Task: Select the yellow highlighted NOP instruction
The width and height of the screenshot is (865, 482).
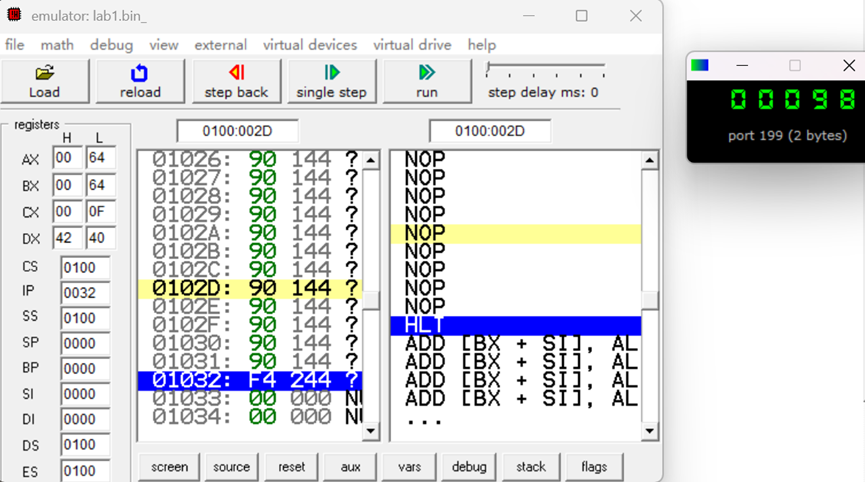Action: [516, 233]
